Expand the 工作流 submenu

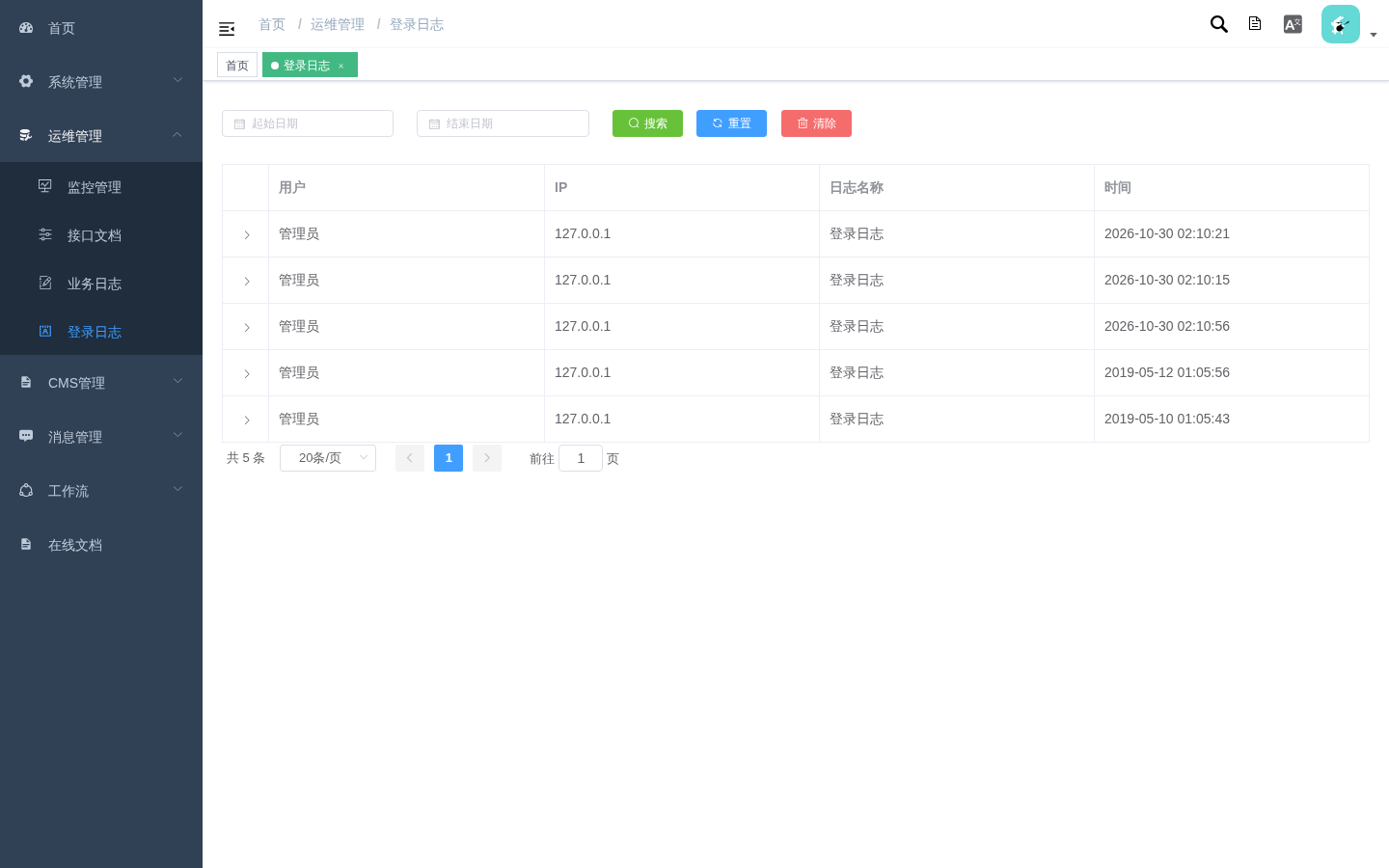pyautogui.click(x=177, y=489)
